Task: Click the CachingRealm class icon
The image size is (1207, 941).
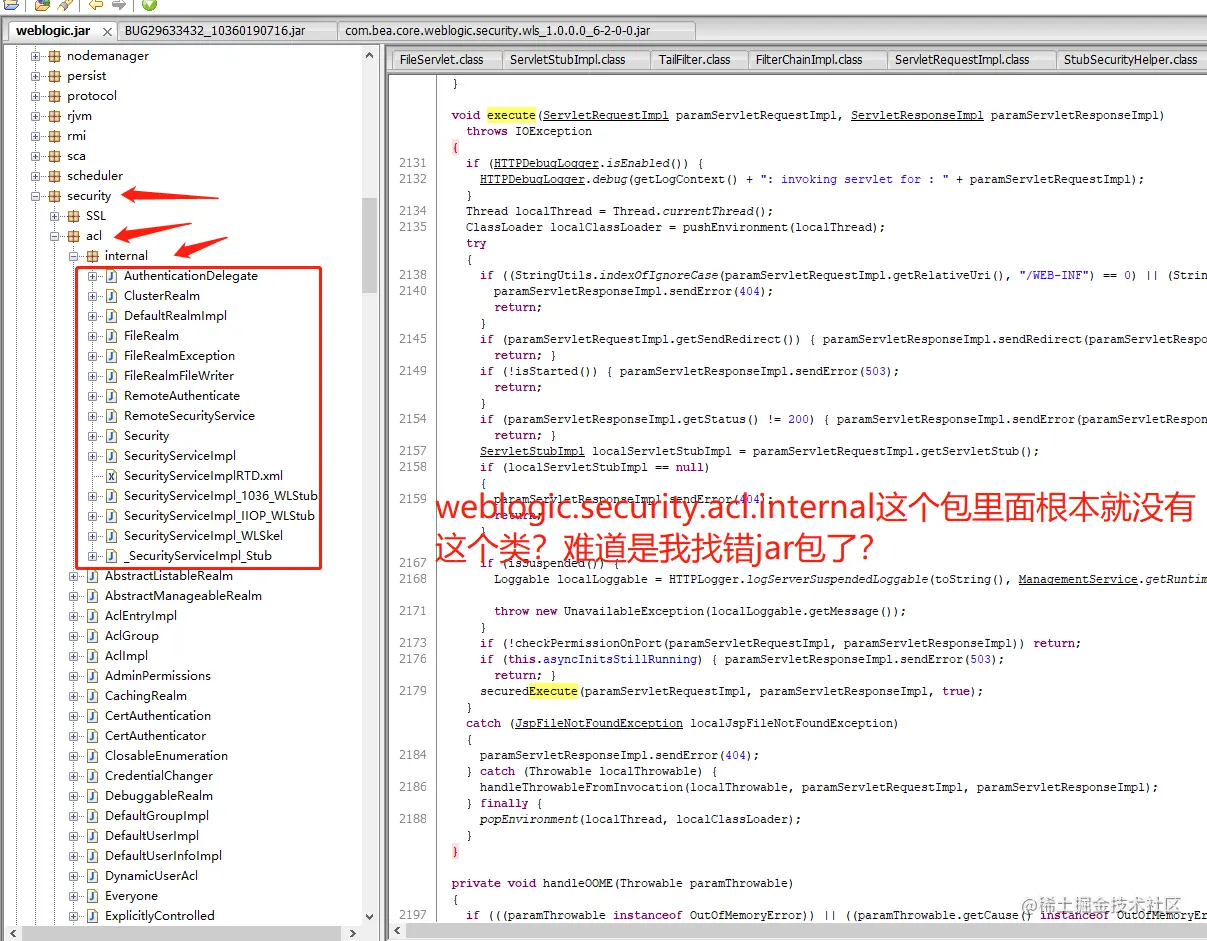Action: (x=92, y=696)
